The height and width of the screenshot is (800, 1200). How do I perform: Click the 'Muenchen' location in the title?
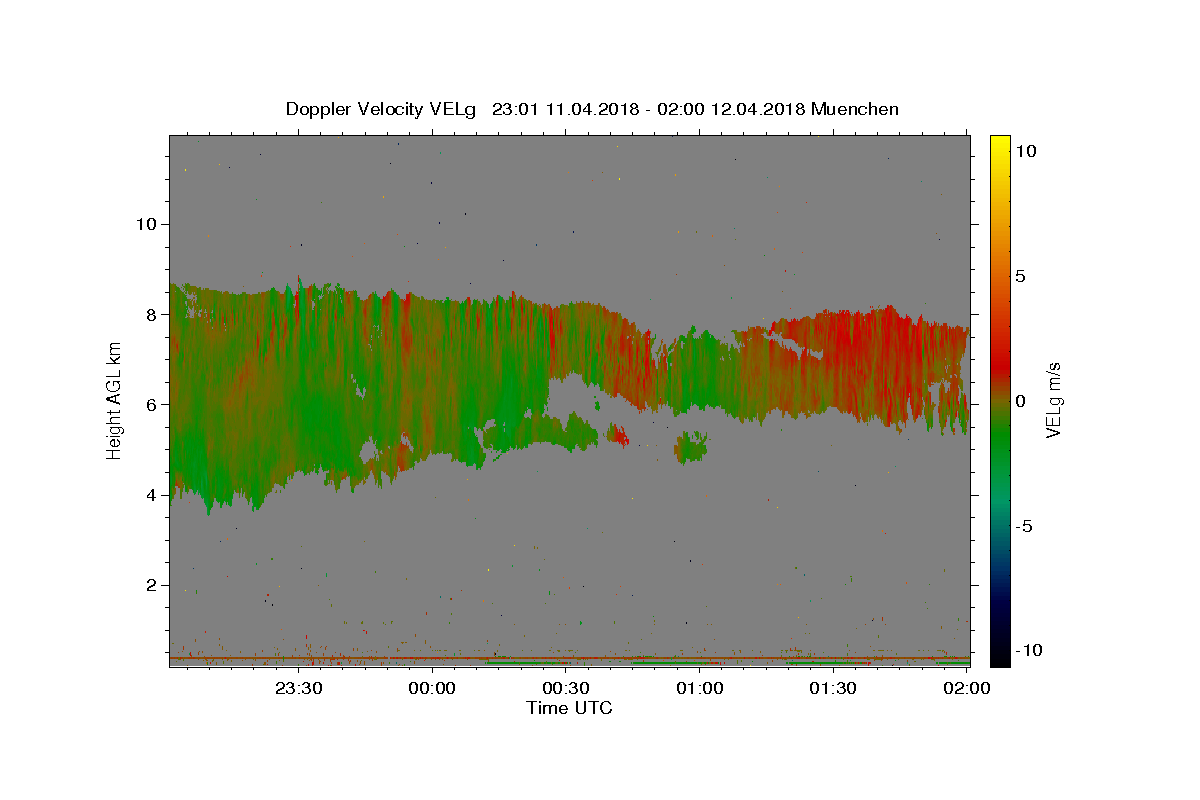point(855,109)
